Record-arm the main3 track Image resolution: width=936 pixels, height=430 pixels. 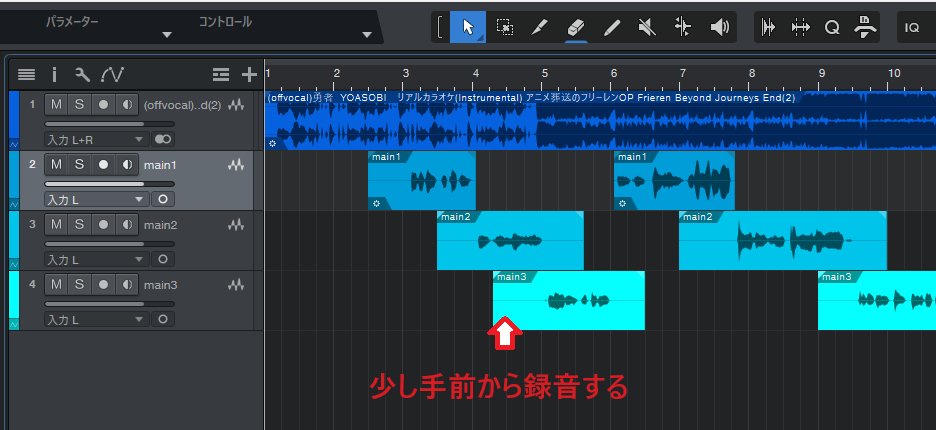coord(103,284)
